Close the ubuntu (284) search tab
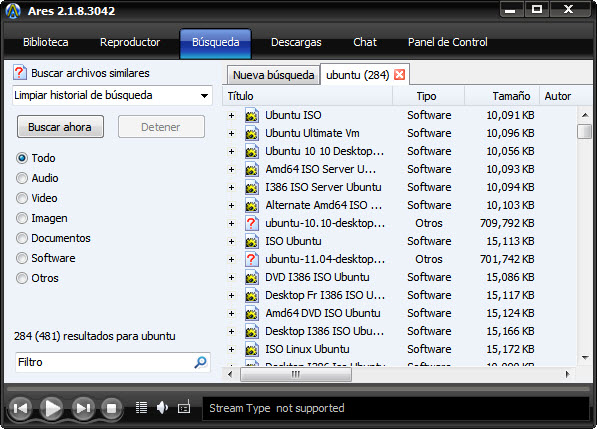This screenshot has width=597, height=429. coord(399,75)
